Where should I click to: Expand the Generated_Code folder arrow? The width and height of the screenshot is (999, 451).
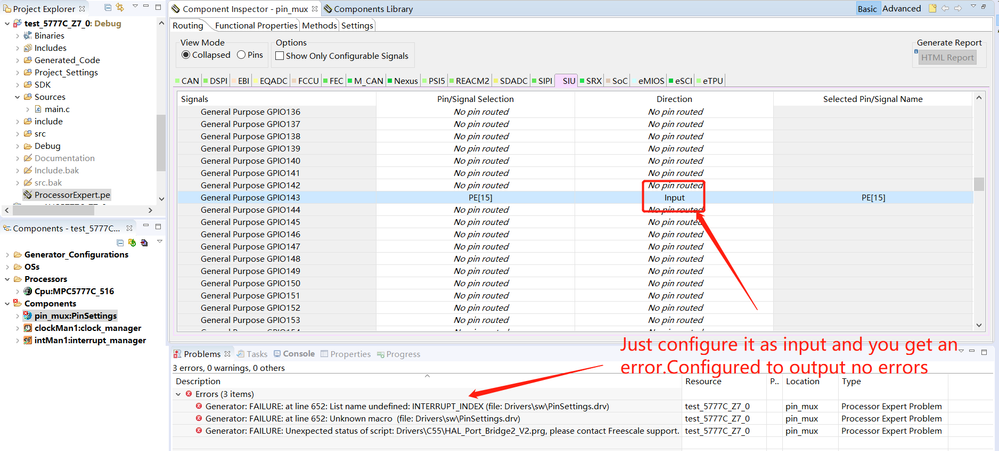(18, 60)
